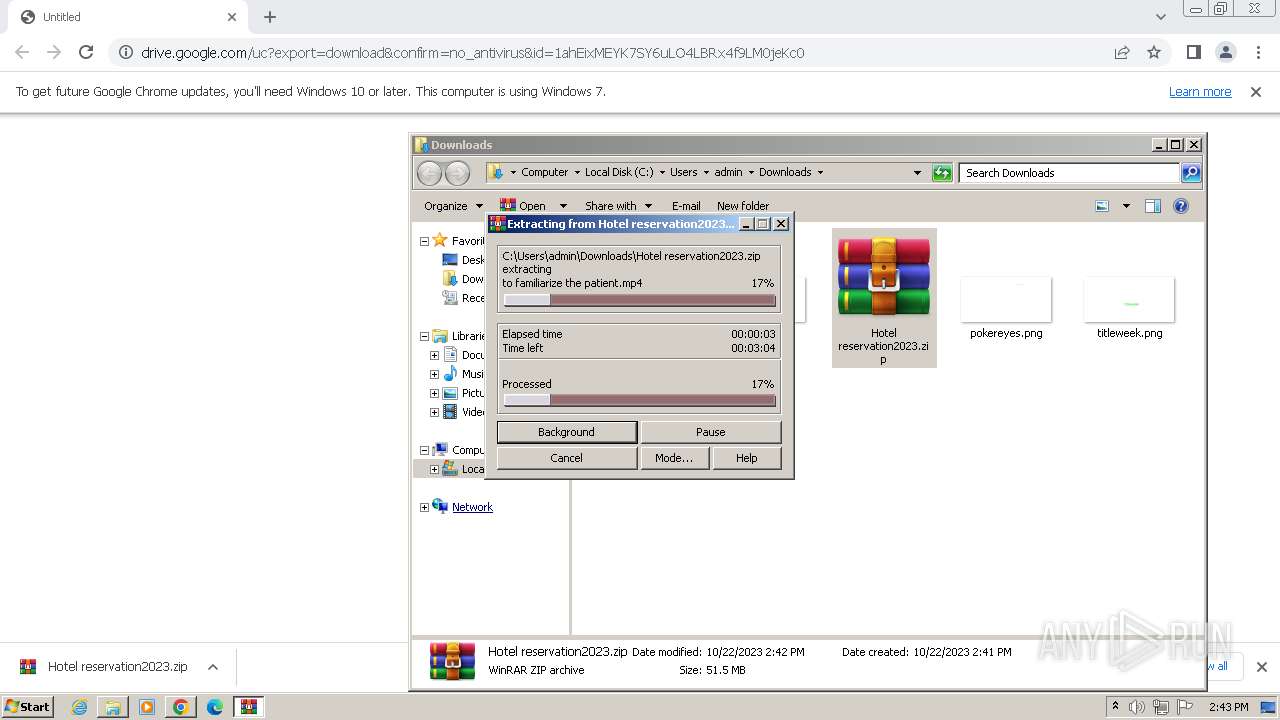Viewport: 1280px width, 720px height.
Task: Click the Background button in WinRAR dialog
Action: pyautogui.click(x=567, y=432)
